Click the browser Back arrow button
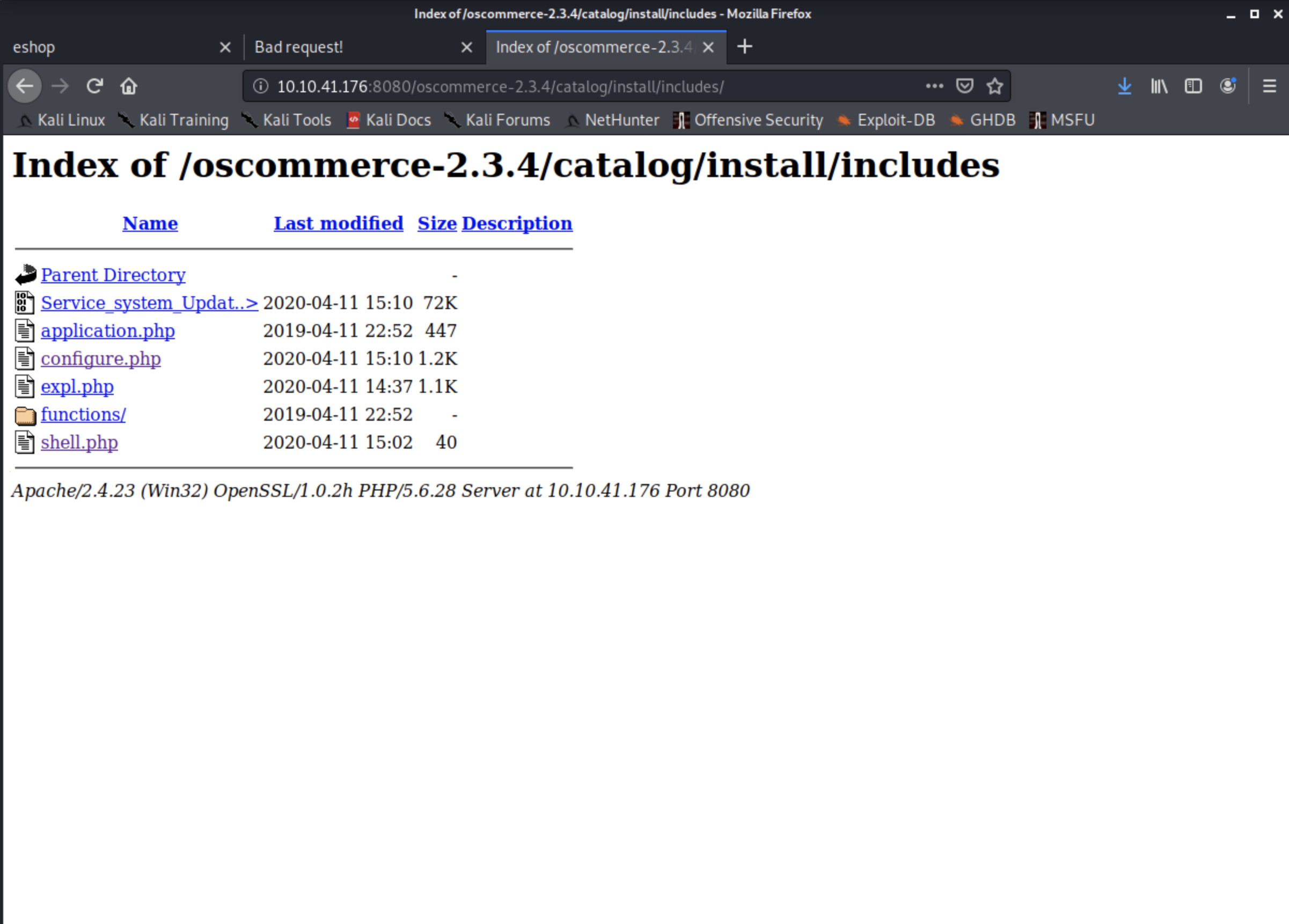Viewport: 1289px width, 924px height. click(x=25, y=86)
